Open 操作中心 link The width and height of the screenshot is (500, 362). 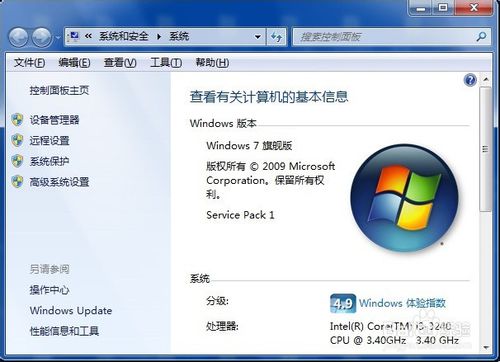pos(49,290)
